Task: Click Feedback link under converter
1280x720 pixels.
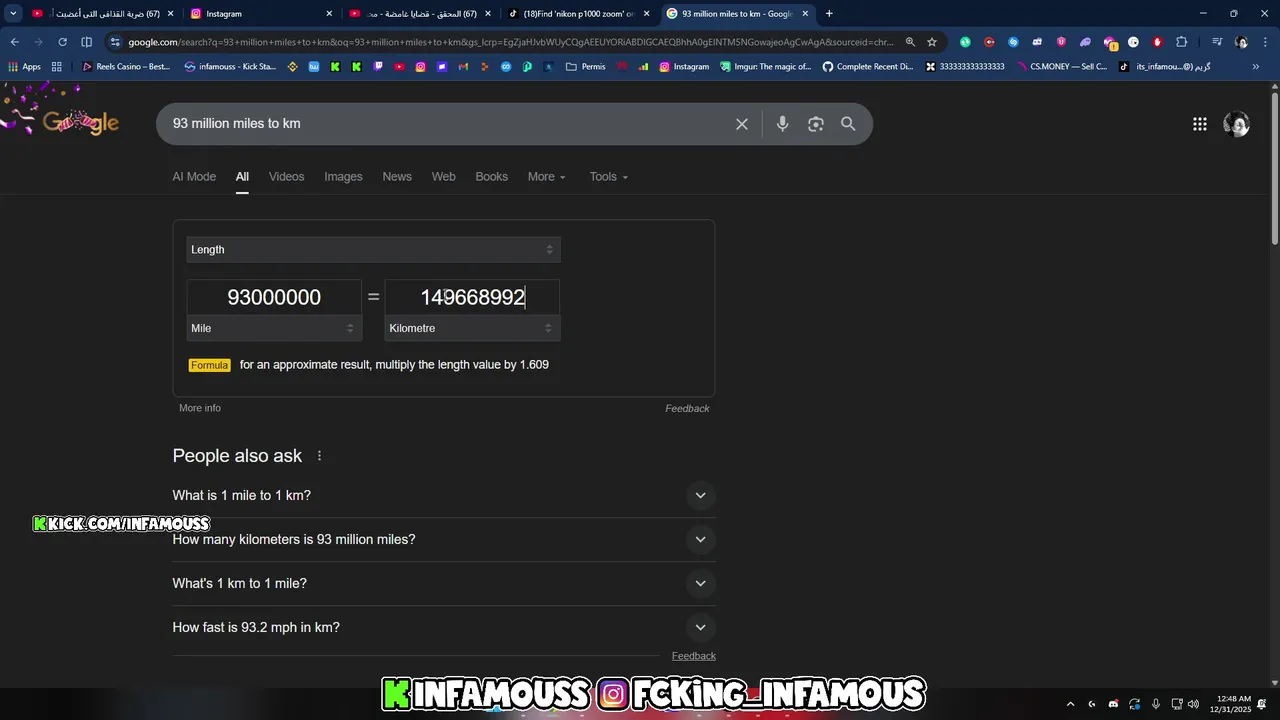Action: click(x=687, y=408)
